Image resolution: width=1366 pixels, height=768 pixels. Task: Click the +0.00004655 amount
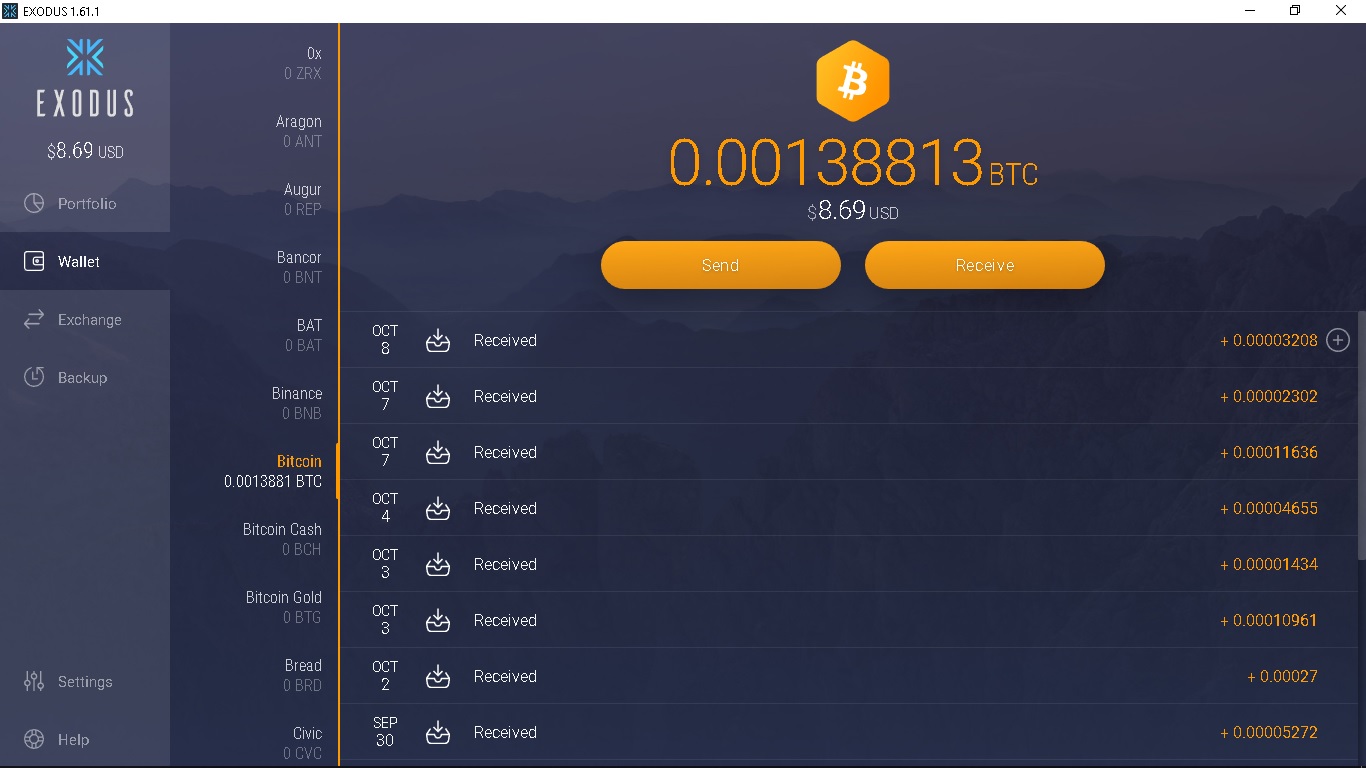pyautogui.click(x=1269, y=508)
